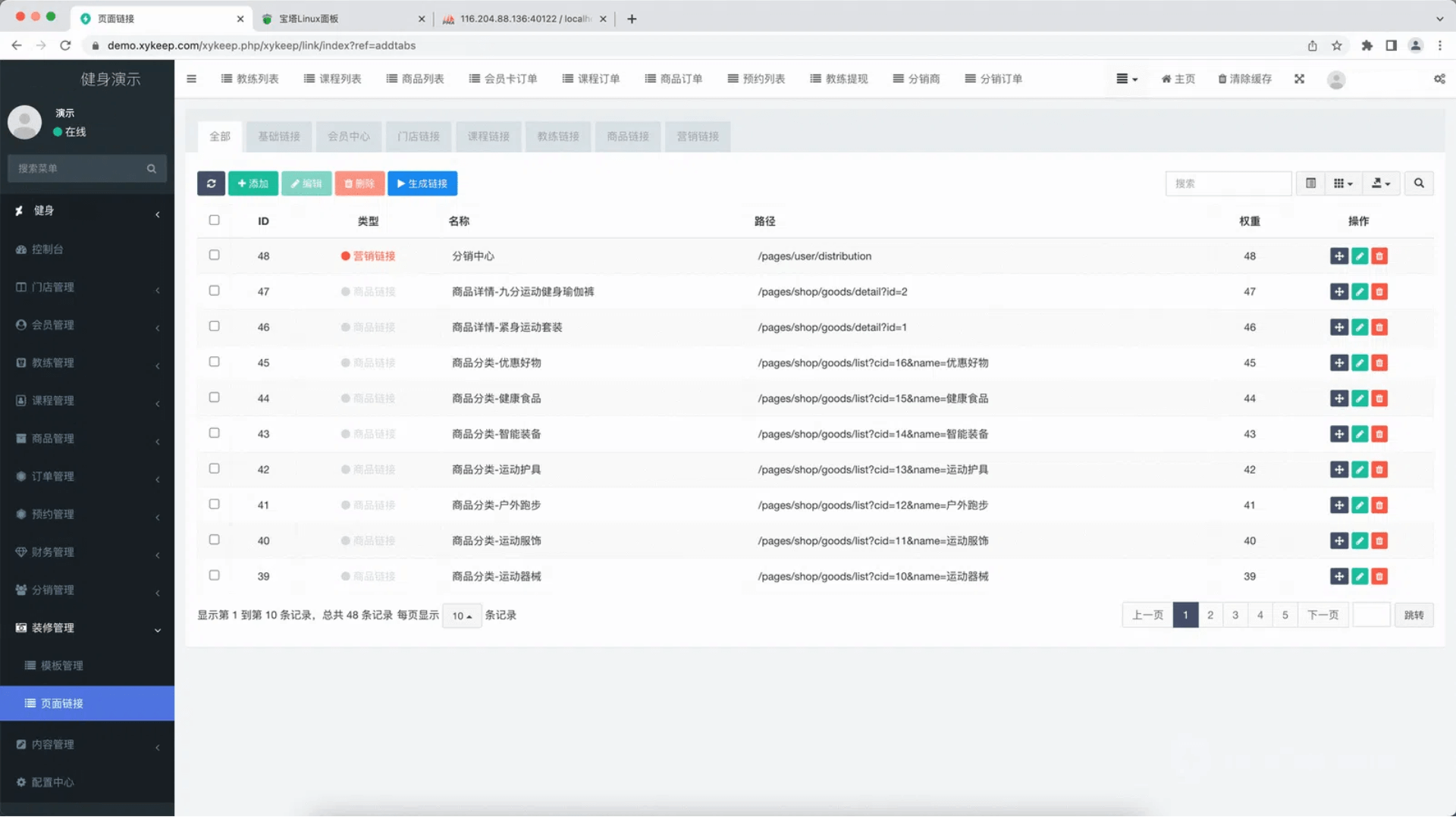Open the page size dropdown showing 10

461,615
